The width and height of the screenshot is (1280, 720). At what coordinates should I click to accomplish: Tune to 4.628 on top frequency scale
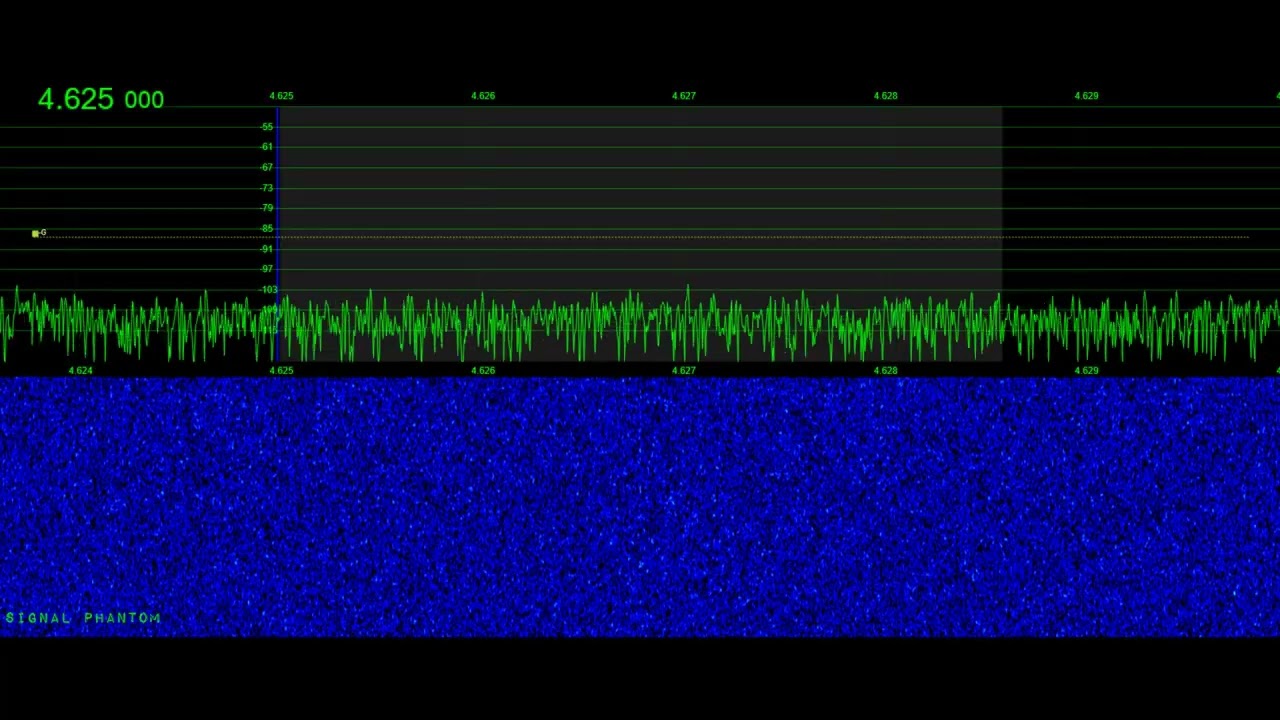click(886, 96)
